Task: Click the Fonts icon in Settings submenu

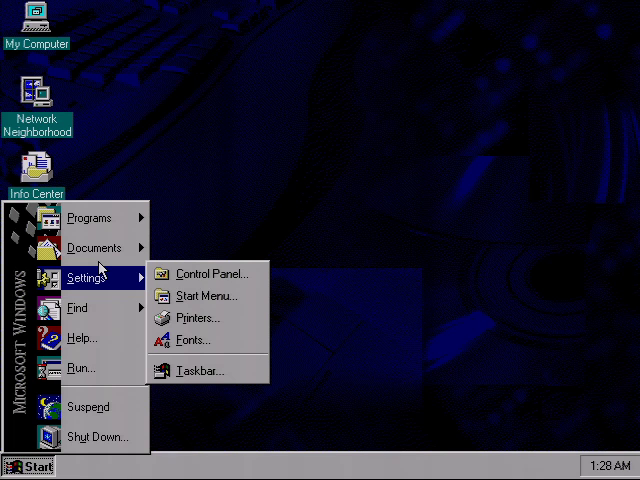Action: coord(162,340)
